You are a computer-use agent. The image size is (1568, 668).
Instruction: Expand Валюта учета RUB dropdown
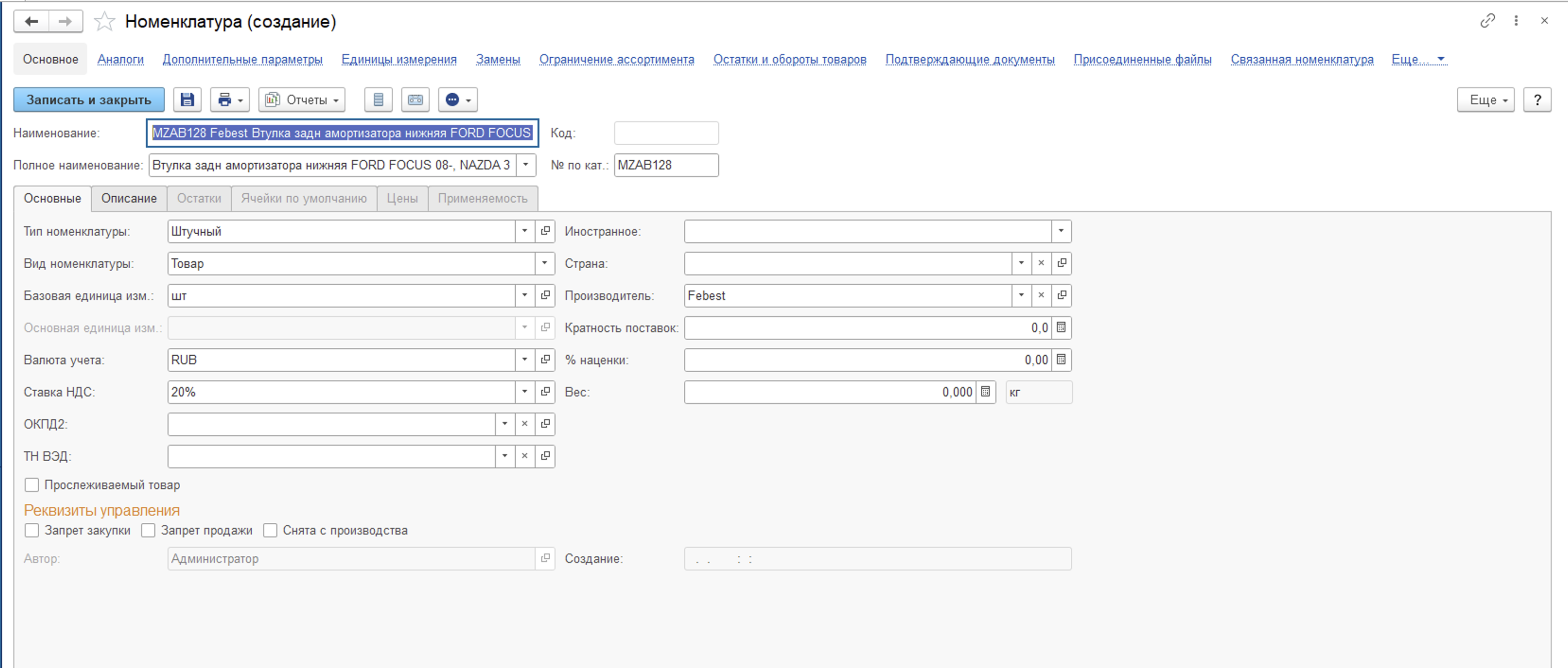524,360
